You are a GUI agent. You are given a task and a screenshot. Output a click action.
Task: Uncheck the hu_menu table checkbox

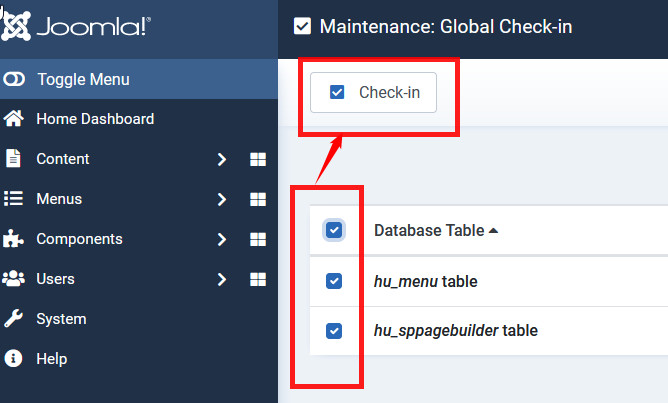pyautogui.click(x=335, y=281)
